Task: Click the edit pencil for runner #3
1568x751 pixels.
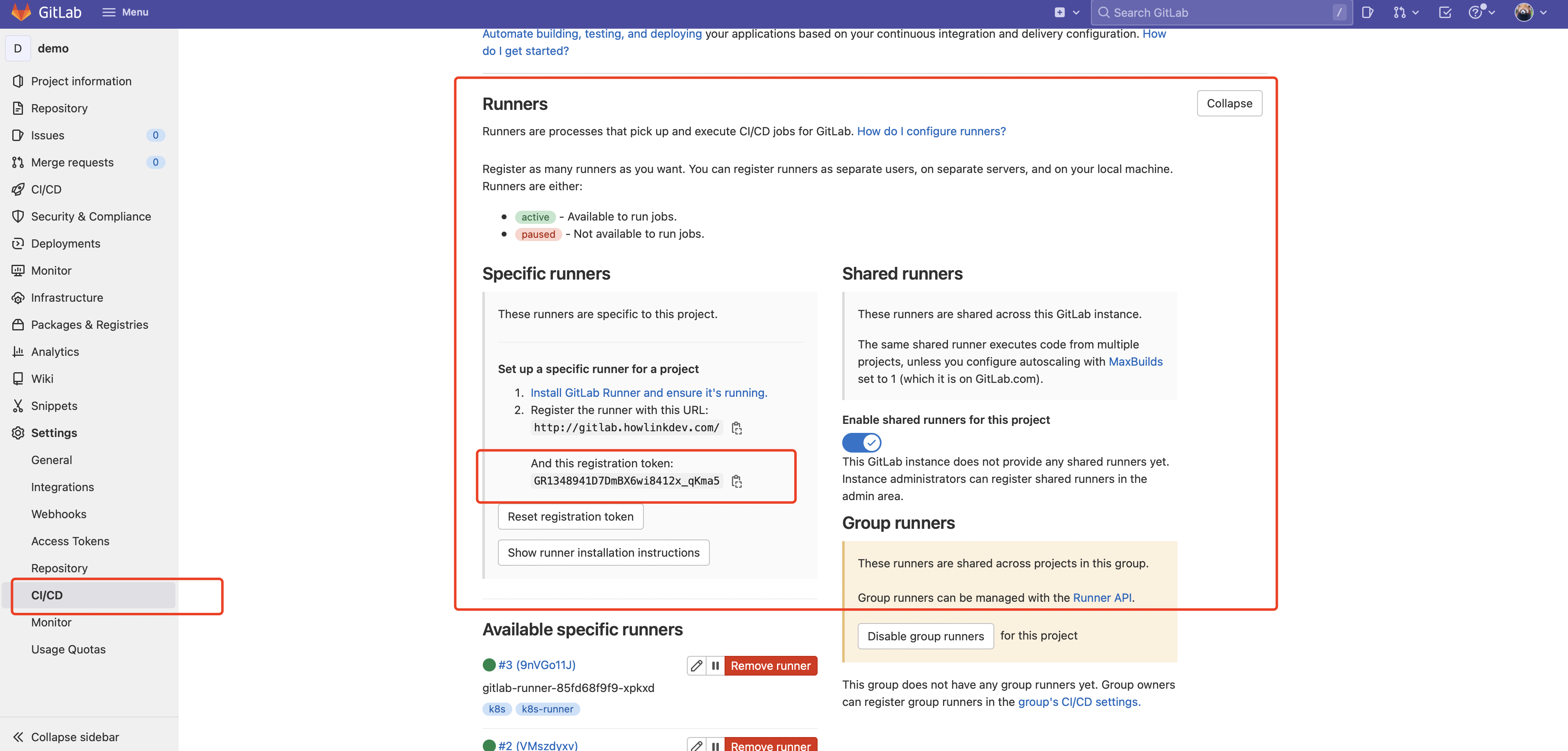Action: click(x=696, y=666)
